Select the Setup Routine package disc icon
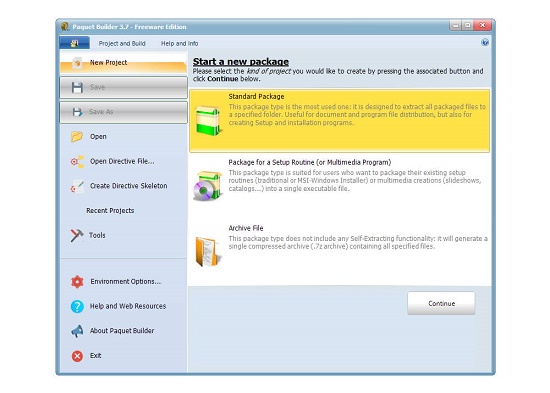The width and height of the screenshot is (550, 393). [x=207, y=186]
